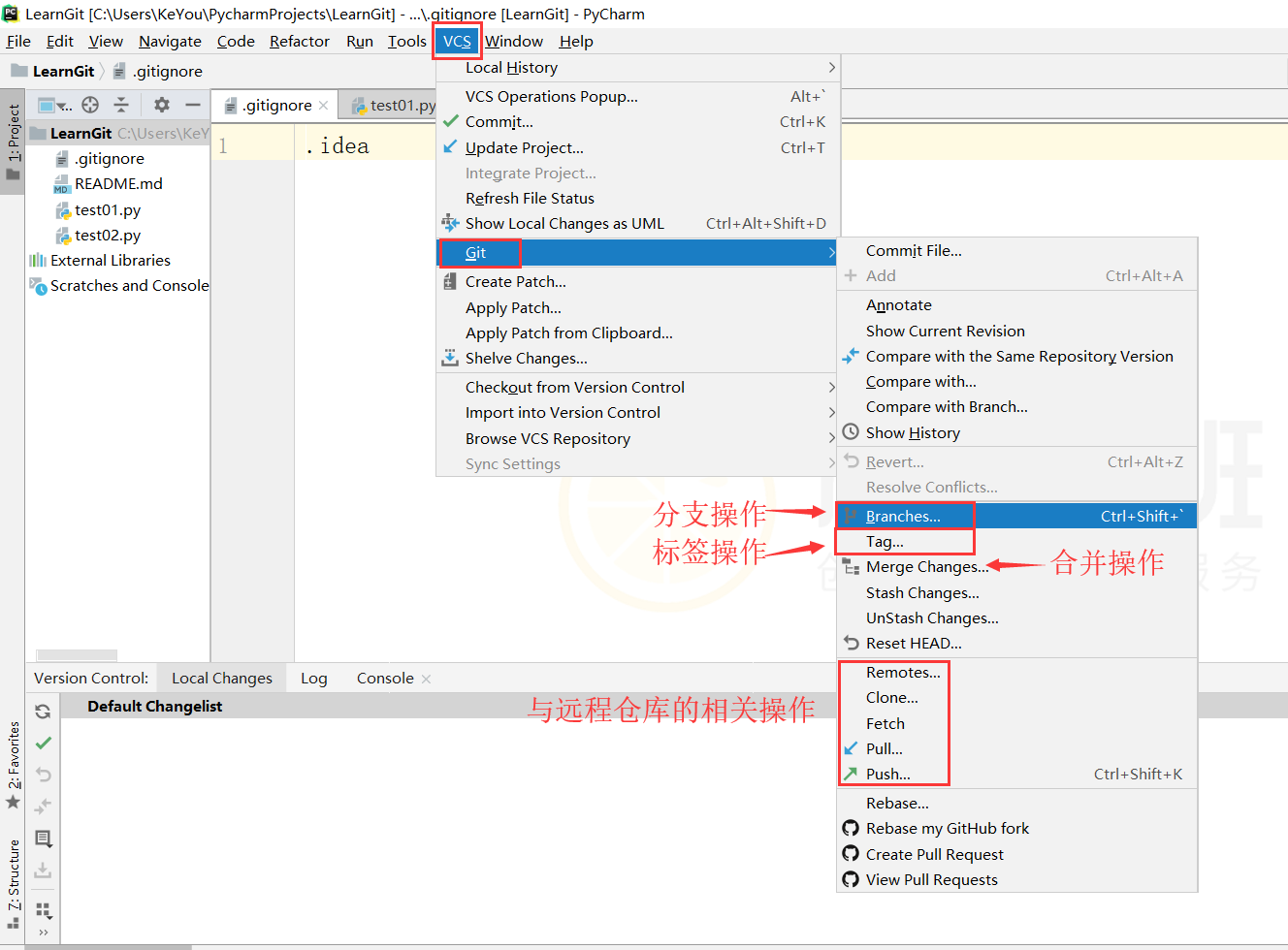Close the Console tab
Viewport: 1288px width, 950px height.
tap(427, 679)
